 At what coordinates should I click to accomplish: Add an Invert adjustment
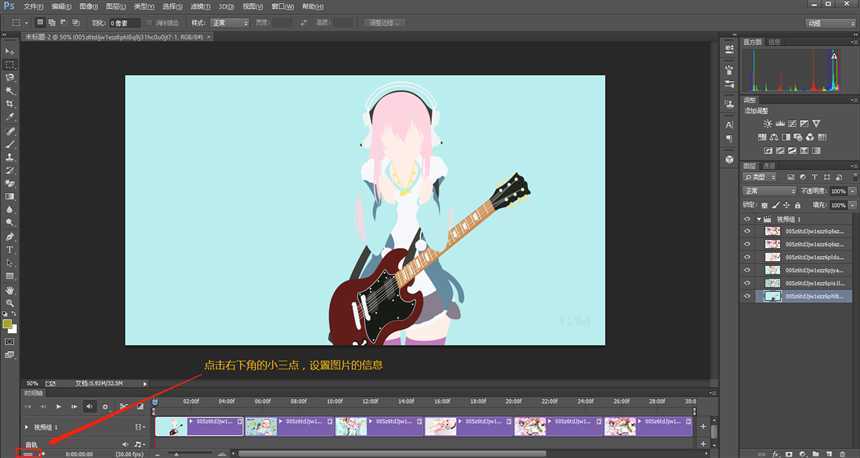[x=768, y=150]
